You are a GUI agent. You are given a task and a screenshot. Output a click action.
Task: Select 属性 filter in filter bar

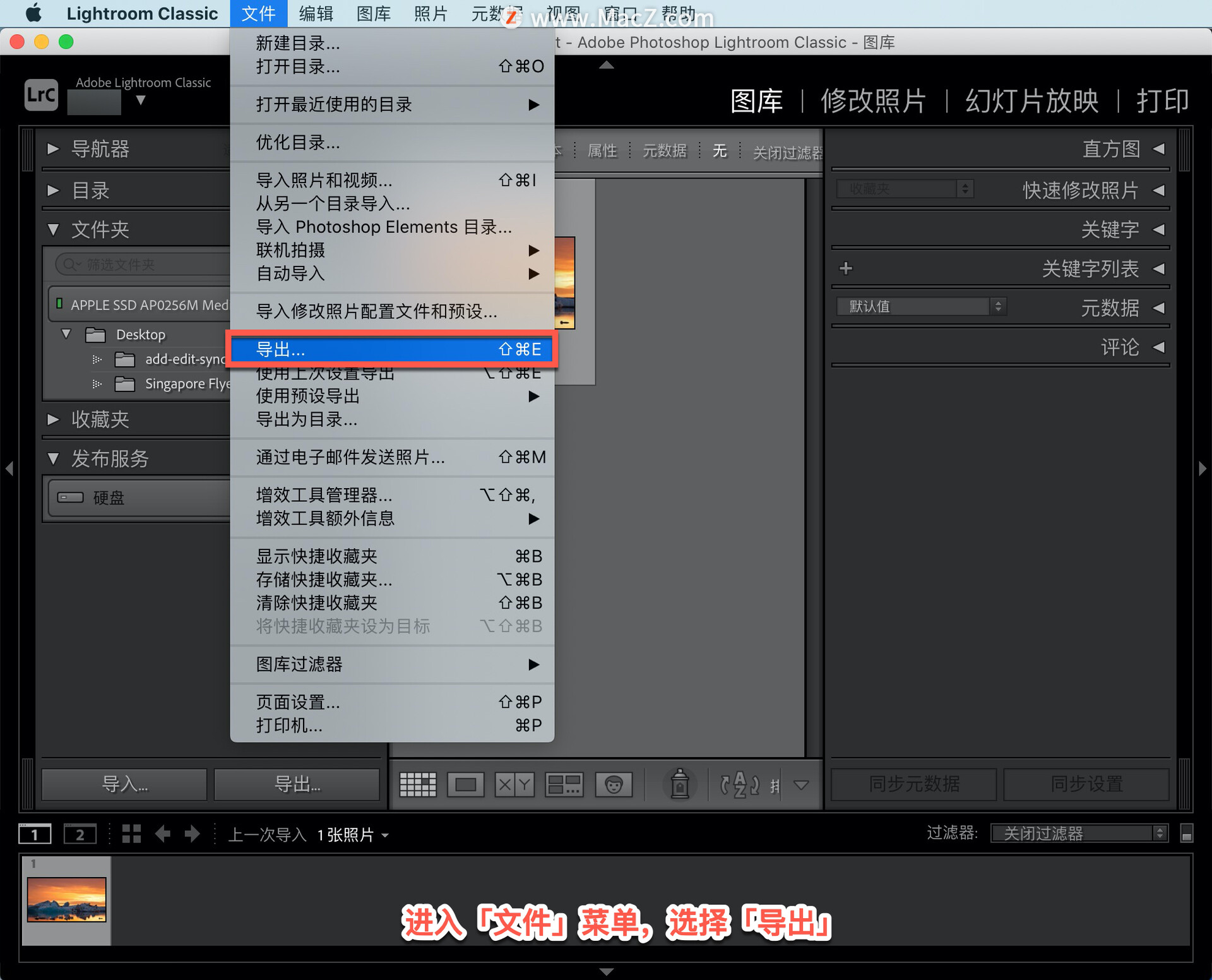[x=602, y=151]
